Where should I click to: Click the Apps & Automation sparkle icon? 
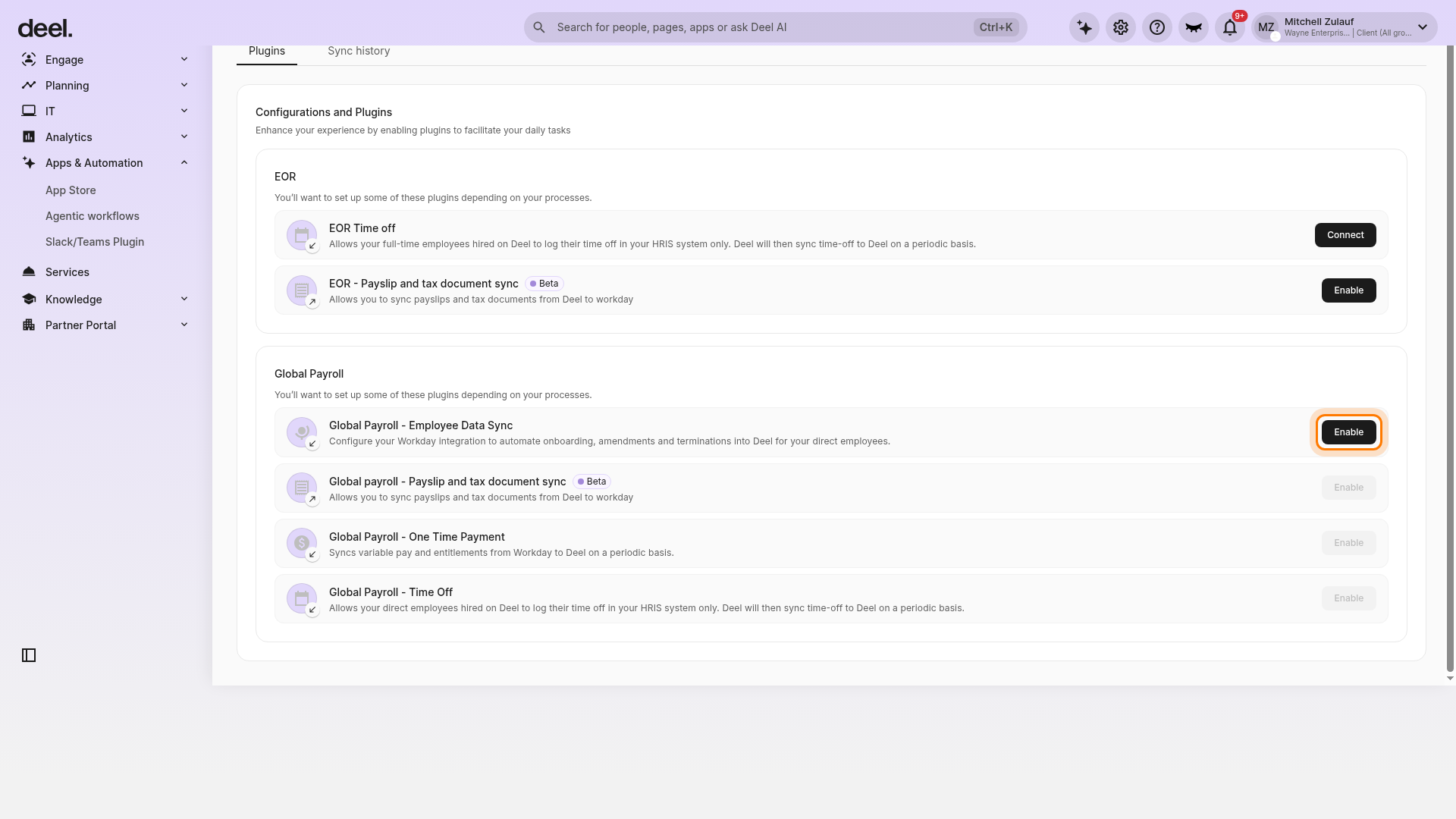tap(29, 162)
